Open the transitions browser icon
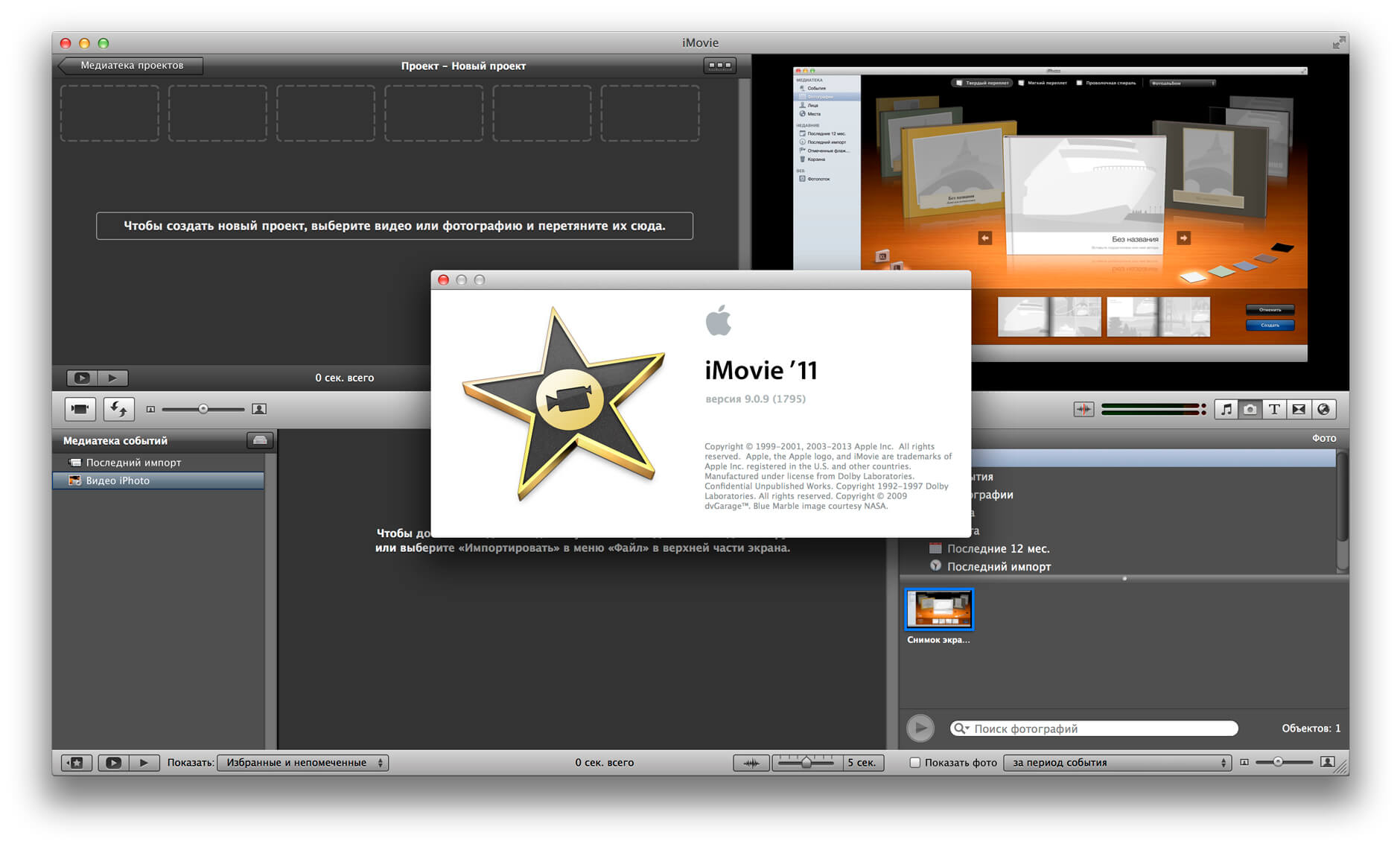This screenshot has width=1400, height=847. coord(1299,409)
